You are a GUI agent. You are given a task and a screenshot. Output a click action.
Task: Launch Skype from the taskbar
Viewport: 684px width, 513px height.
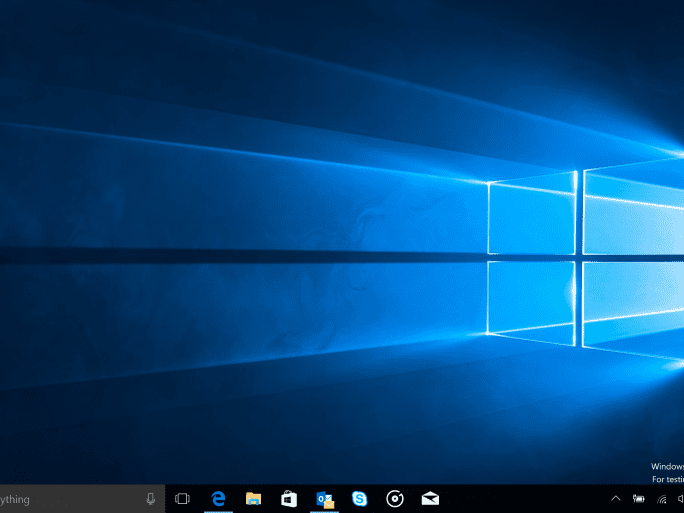359,498
